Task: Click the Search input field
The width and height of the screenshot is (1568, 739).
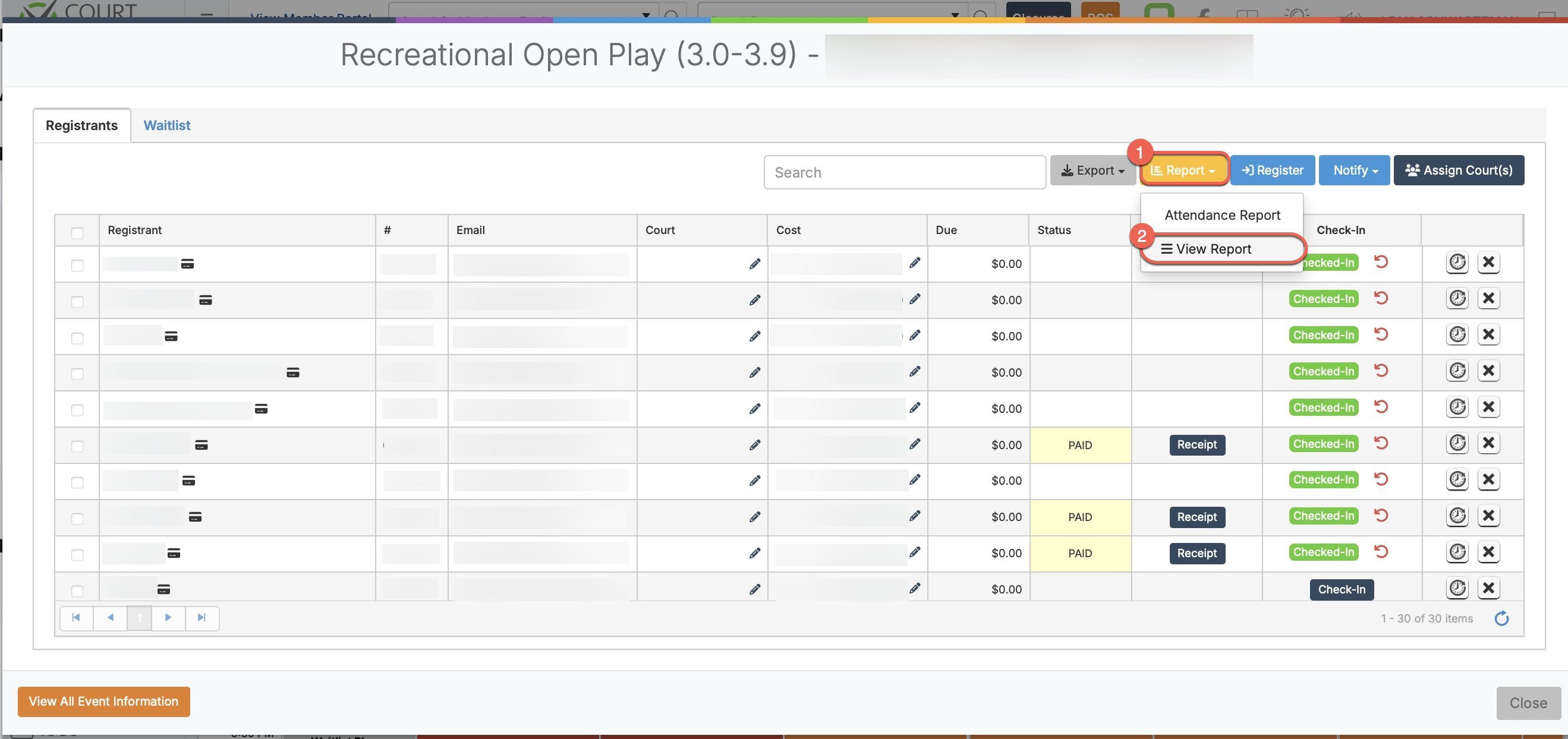Action: 905,171
